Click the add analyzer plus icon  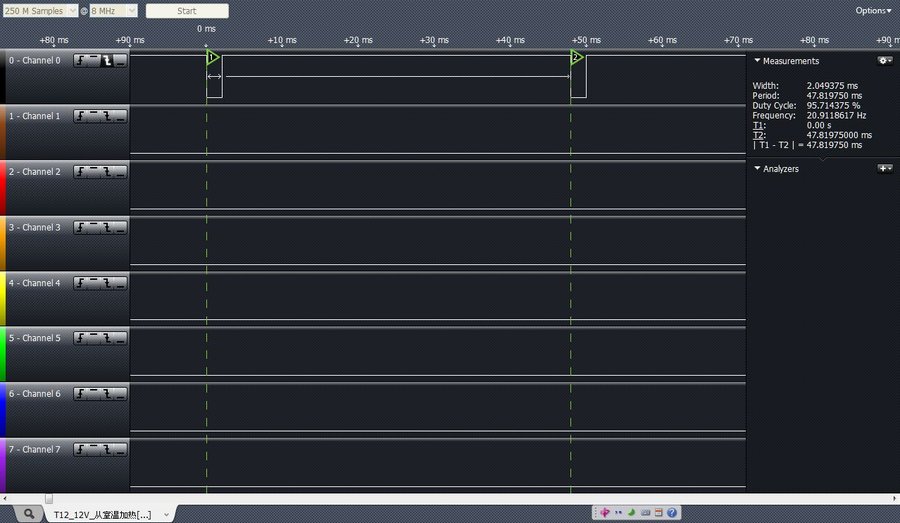point(884,168)
